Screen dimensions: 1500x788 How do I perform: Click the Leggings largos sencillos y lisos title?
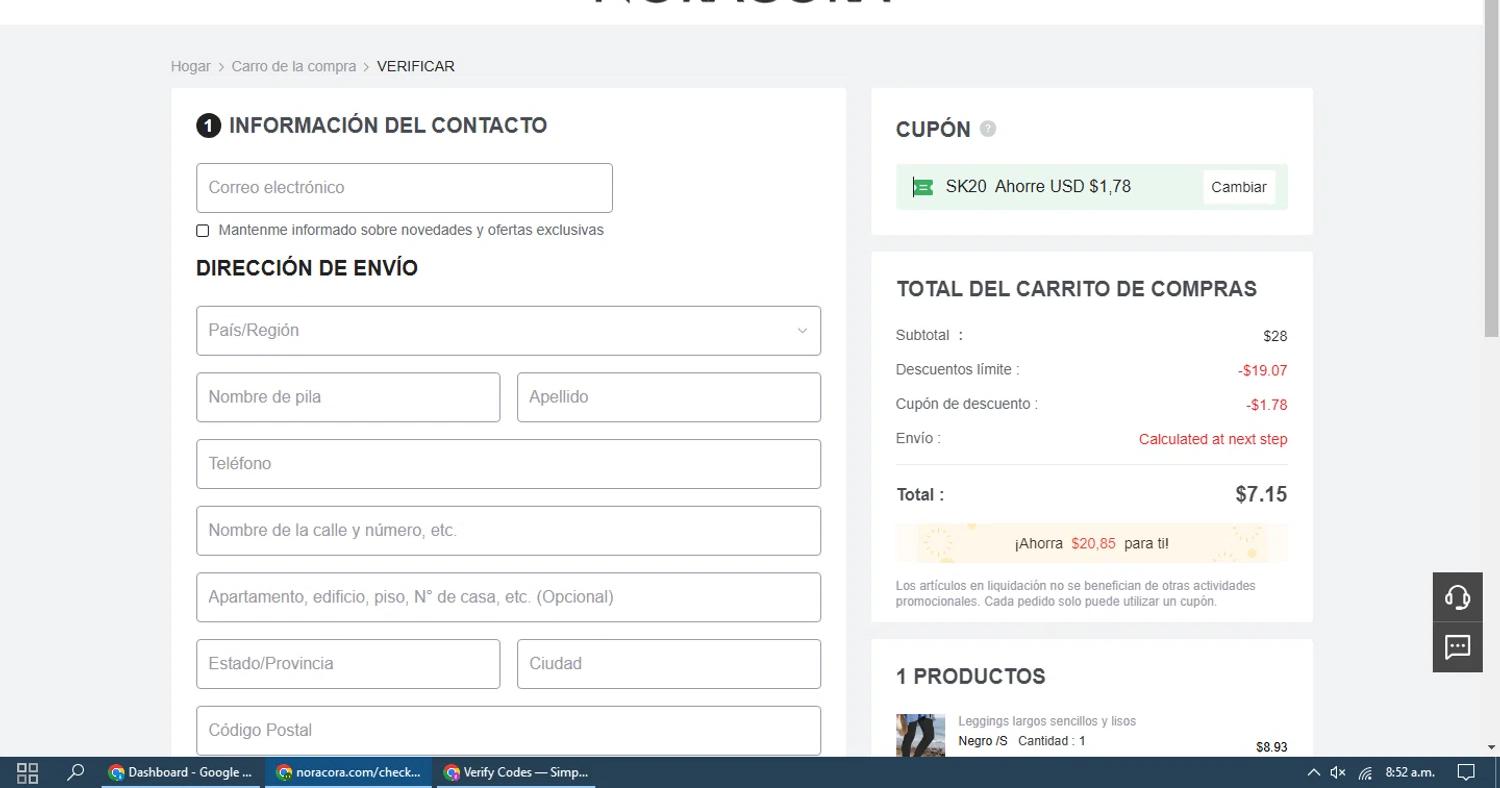pos(1047,721)
